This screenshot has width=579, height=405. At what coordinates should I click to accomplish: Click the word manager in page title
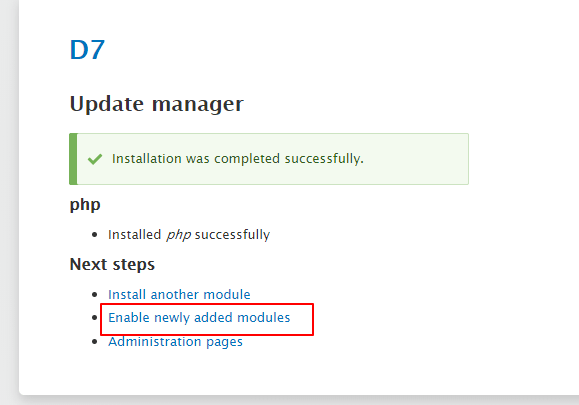click(x=198, y=104)
